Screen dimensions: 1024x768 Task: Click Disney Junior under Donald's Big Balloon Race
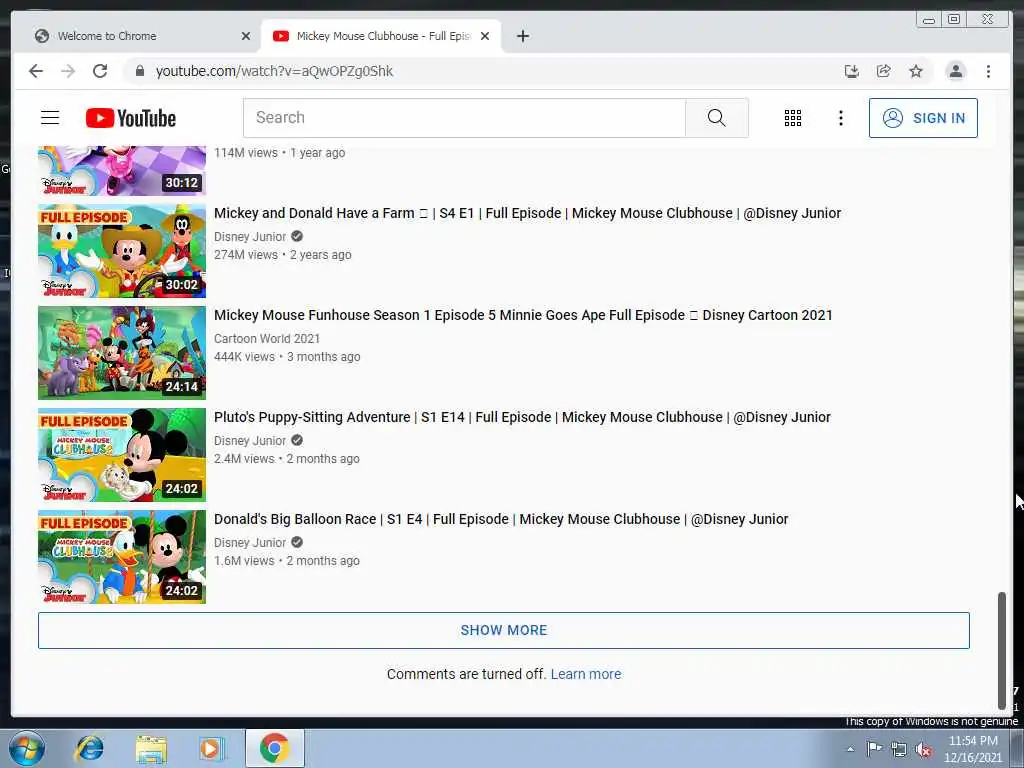coord(249,542)
